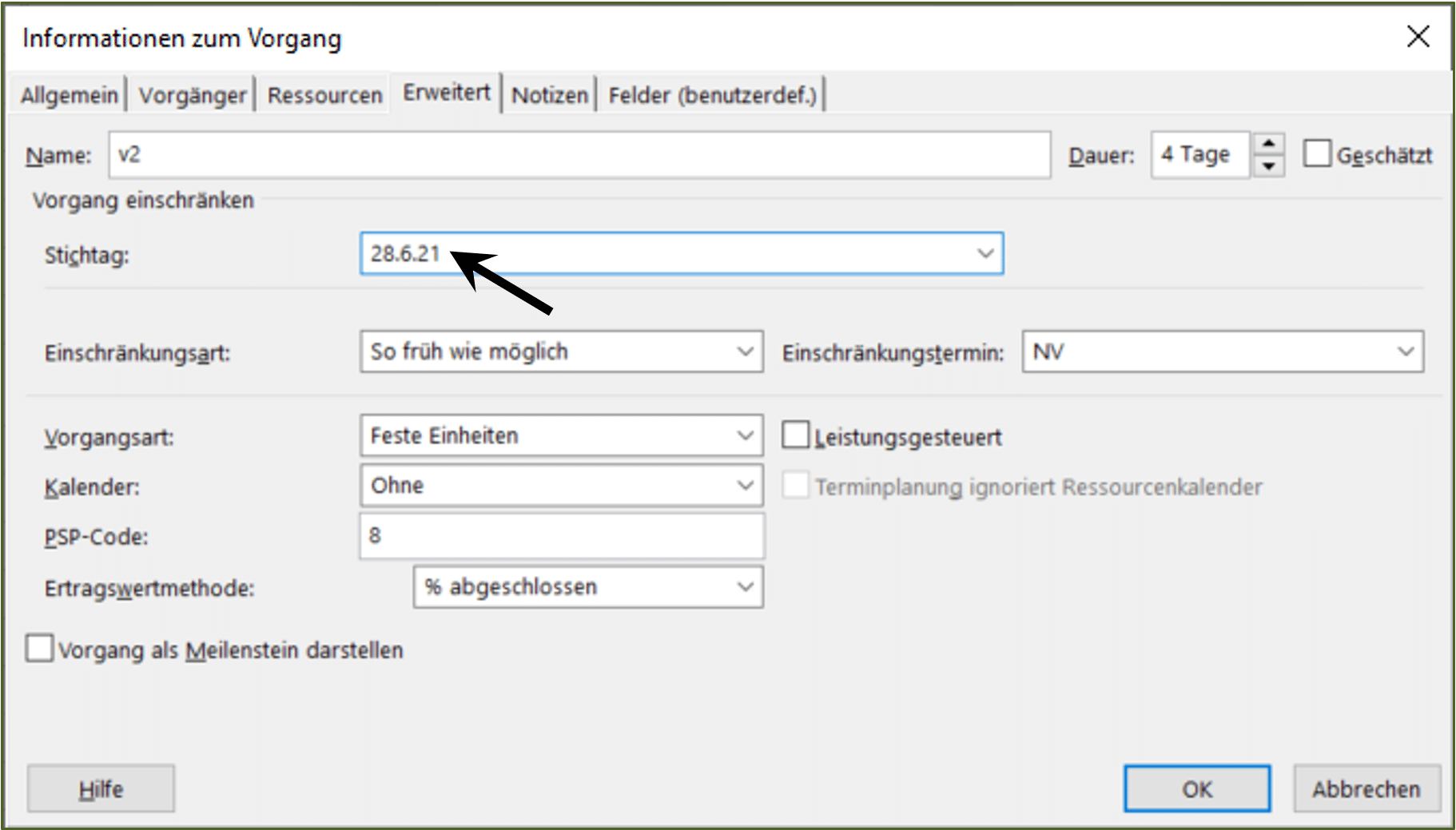Click the Abbrechen button
1456x830 pixels.
tap(1367, 789)
